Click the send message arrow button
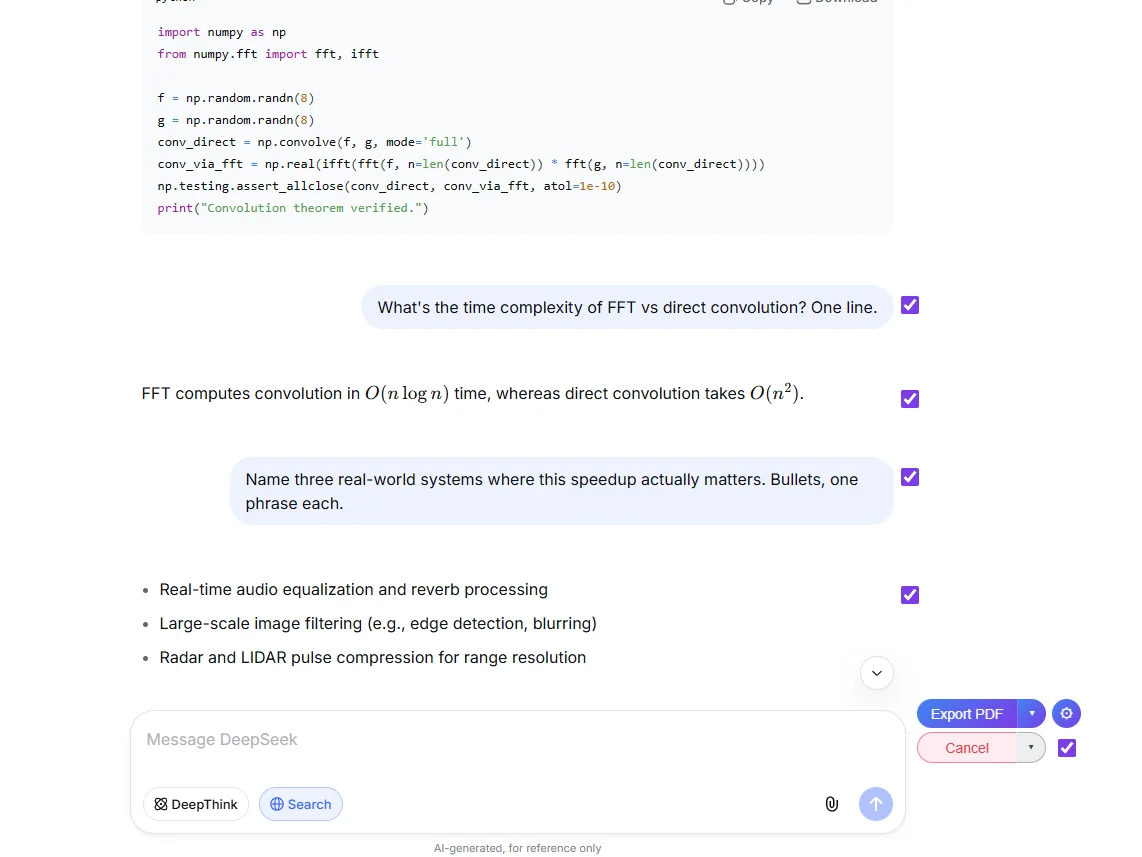 [875, 804]
